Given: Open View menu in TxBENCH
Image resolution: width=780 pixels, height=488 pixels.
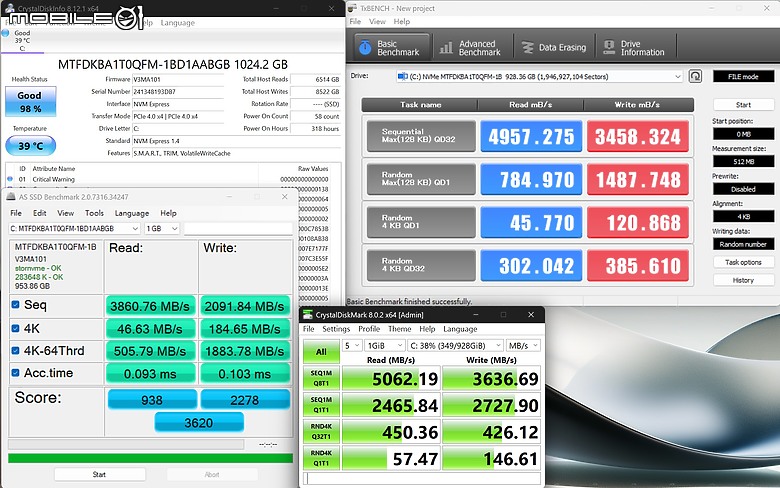Looking at the screenshot, I should [x=377, y=22].
